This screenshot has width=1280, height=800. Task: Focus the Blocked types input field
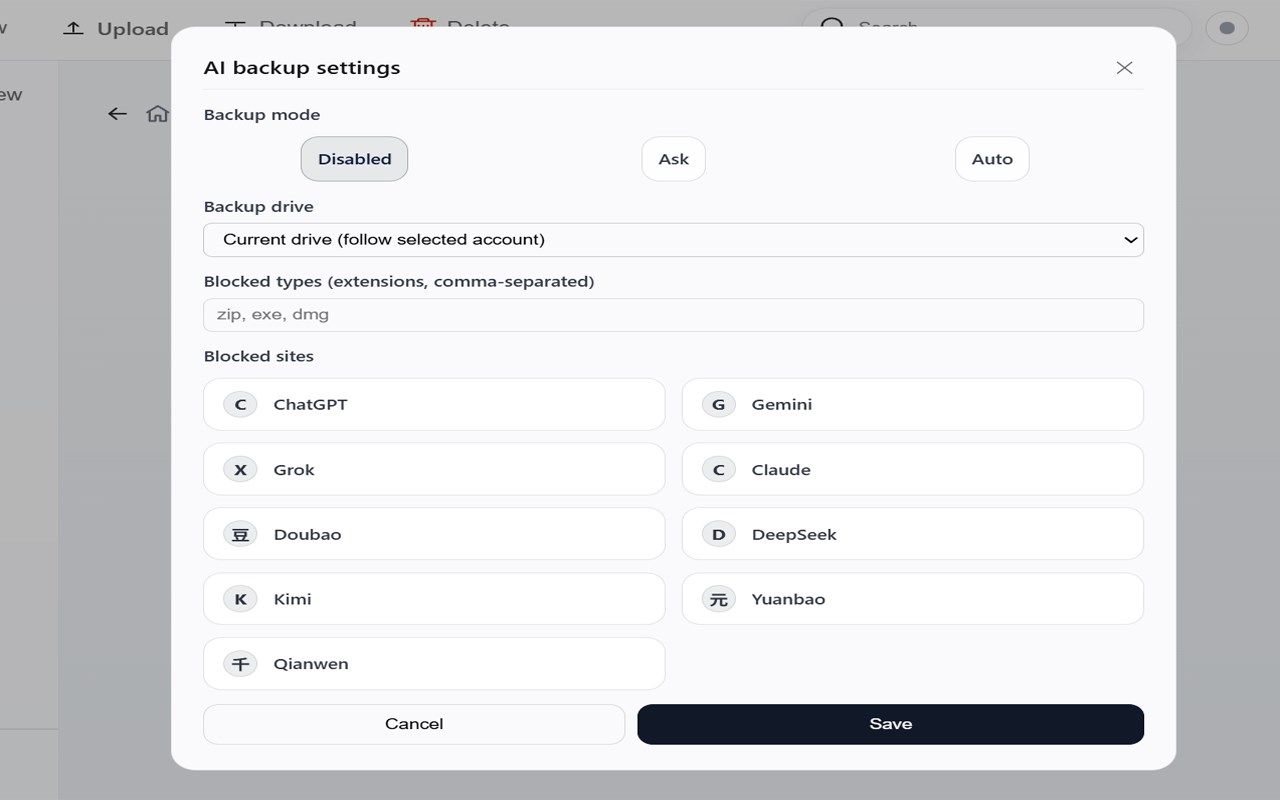tap(673, 315)
